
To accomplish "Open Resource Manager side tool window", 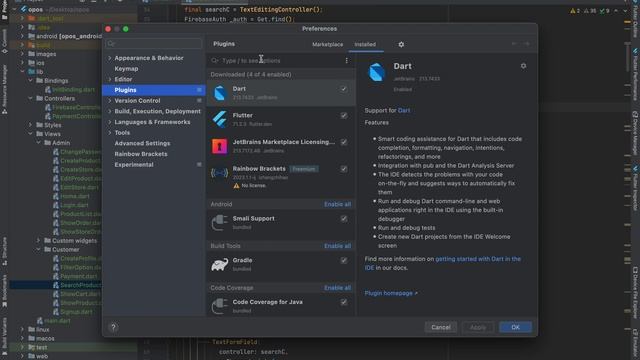I will [4, 88].
